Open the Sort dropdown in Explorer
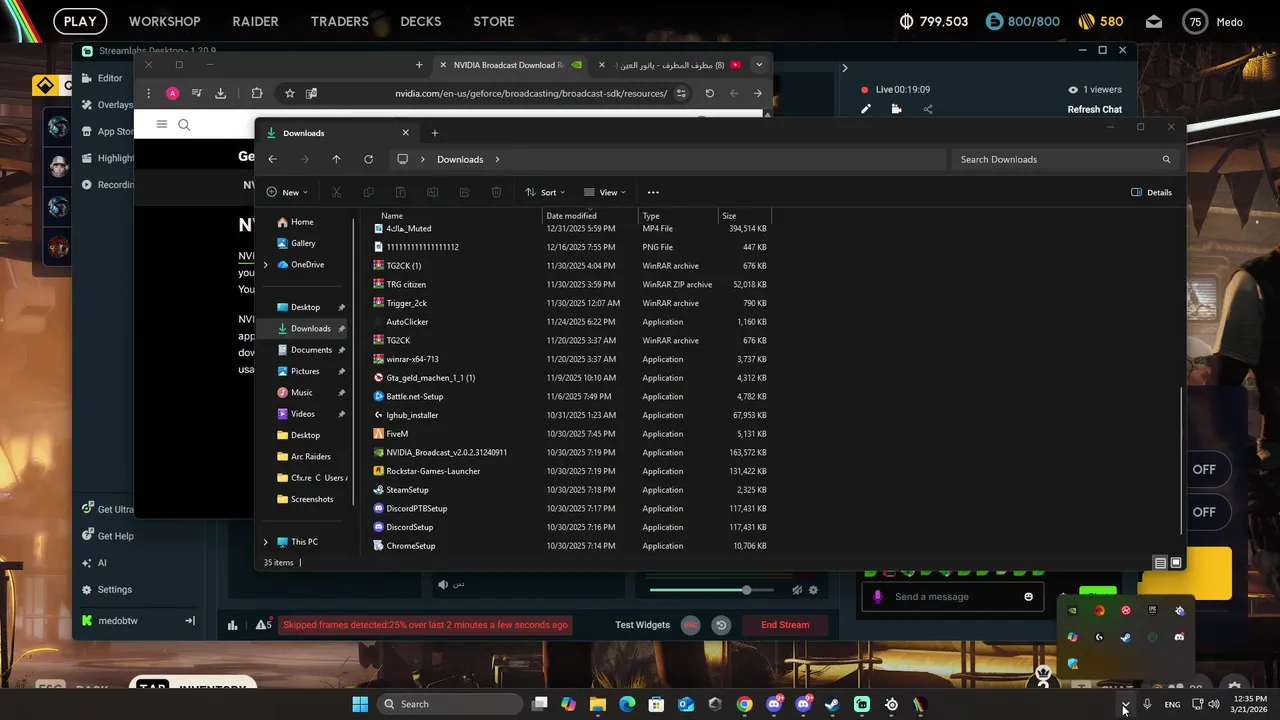Image resolution: width=1280 pixels, height=720 pixels. pyautogui.click(x=545, y=192)
